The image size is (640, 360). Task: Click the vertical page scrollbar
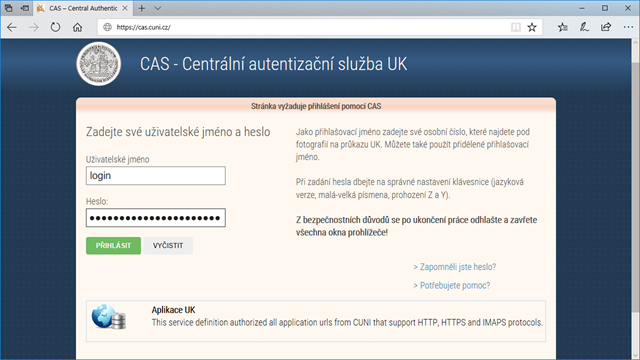point(636,188)
